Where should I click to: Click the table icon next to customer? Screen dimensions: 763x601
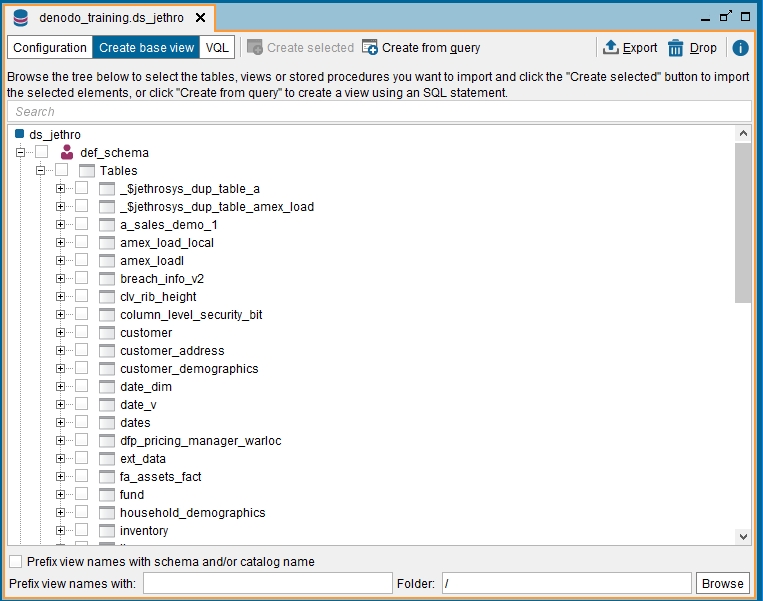click(x=107, y=333)
